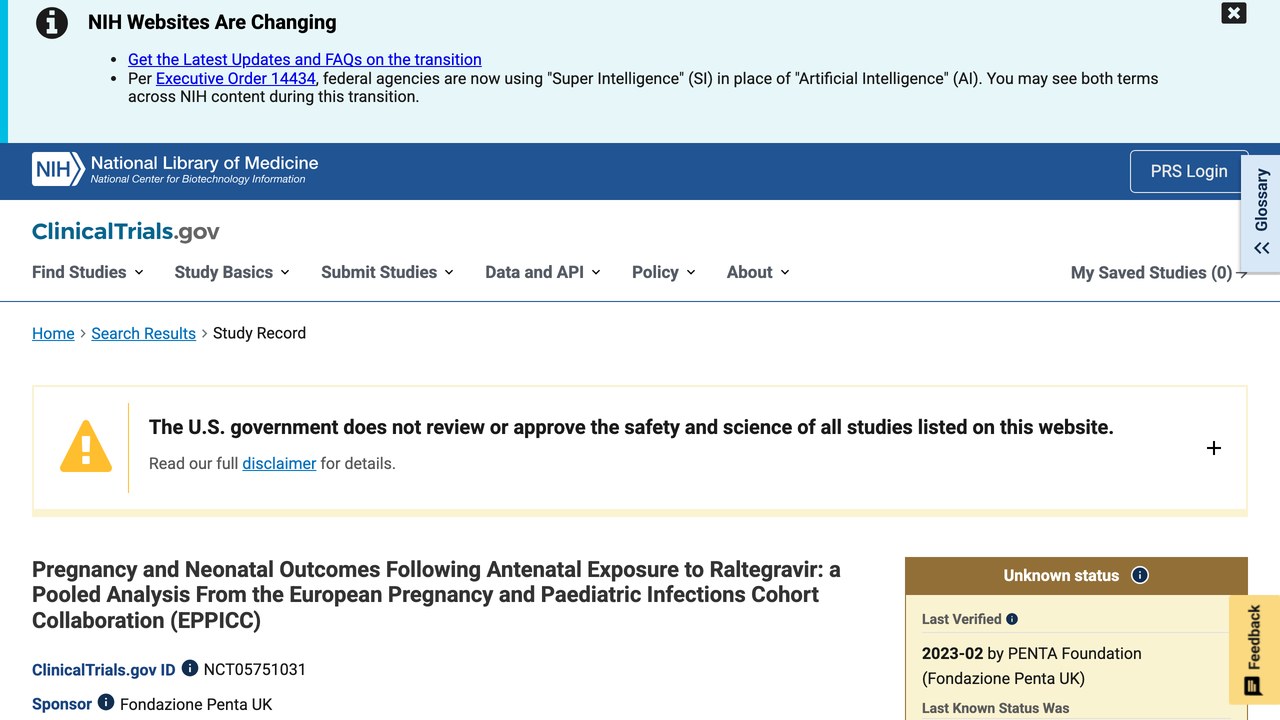Image resolution: width=1280 pixels, height=720 pixels.
Task: Click the NIH Websites Are Changing heading
Action: tap(212, 22)
